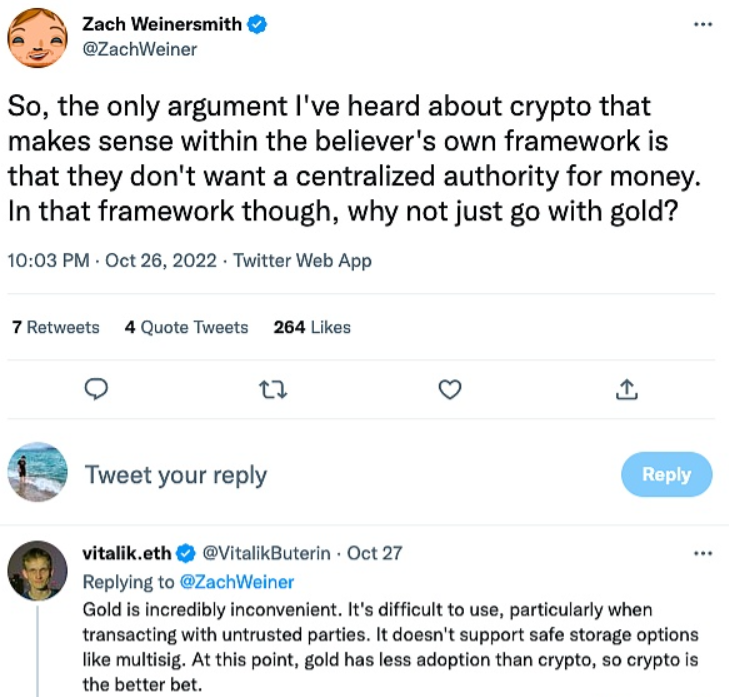The width and height of the screenshot is (729, 697).
Task: Retweet Zach Weinersmith's tweet
Action: coord(273,389)
